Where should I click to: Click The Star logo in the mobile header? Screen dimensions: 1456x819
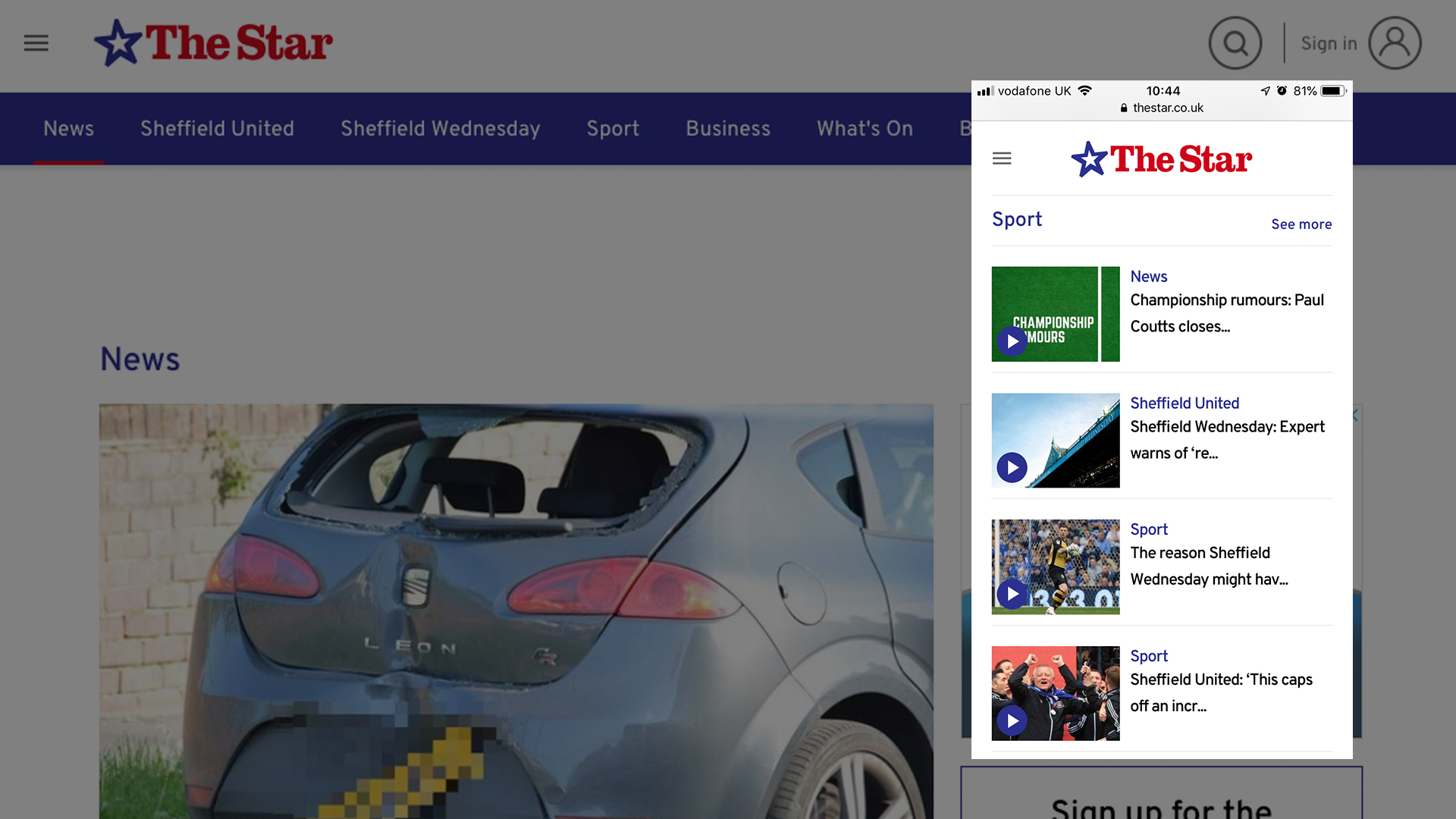[x=1162, y=158]
